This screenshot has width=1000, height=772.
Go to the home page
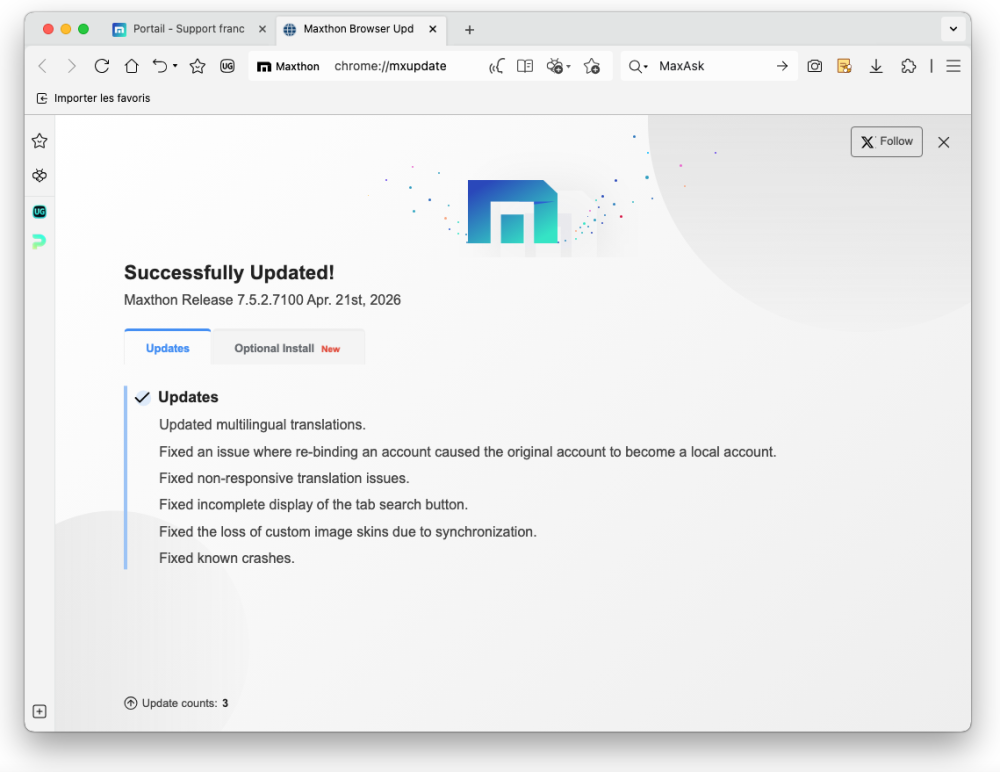(131, 66)
